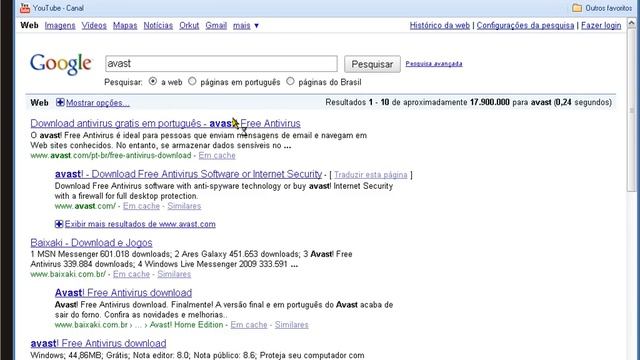Click the vertical scrollbar thumb
Viewport: 640px width, 360px height.
tap(631, 109)
